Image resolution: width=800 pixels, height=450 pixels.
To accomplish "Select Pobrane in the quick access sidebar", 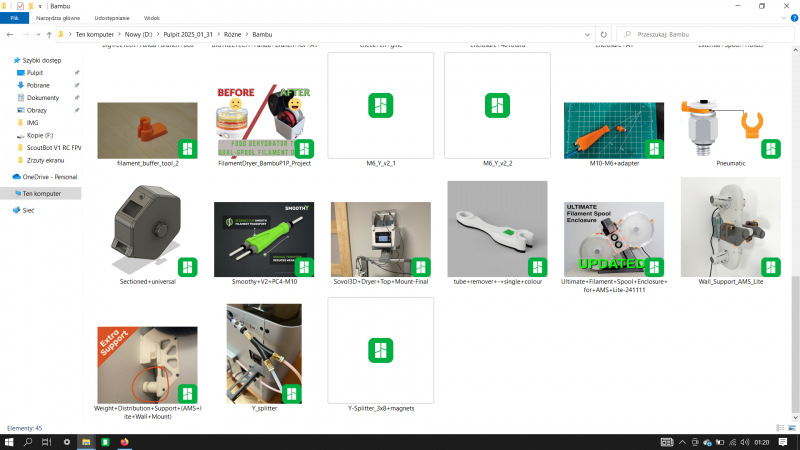I will click(38, 85).
